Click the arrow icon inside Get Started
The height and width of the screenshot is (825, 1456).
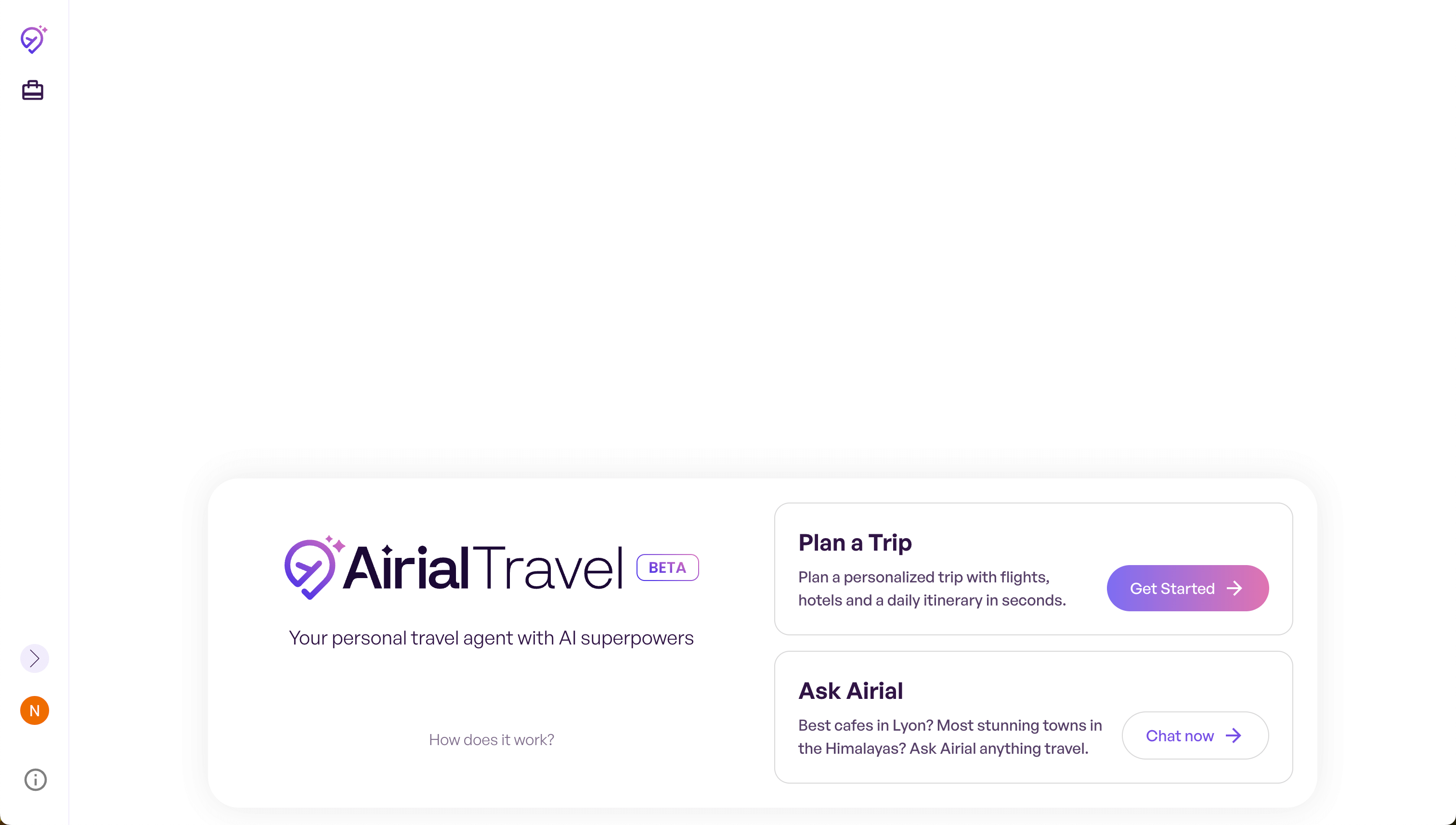click(x=1235, y=588)
